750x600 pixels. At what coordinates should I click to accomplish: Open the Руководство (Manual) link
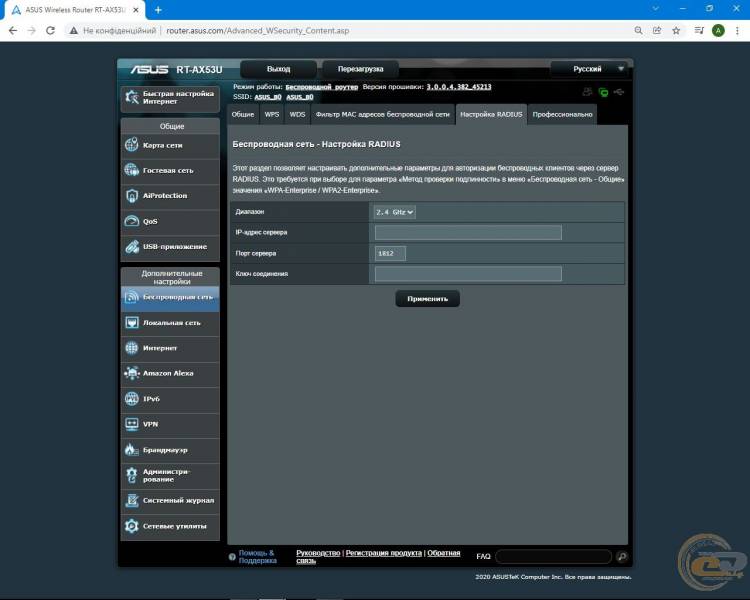[x=318, y=553]
